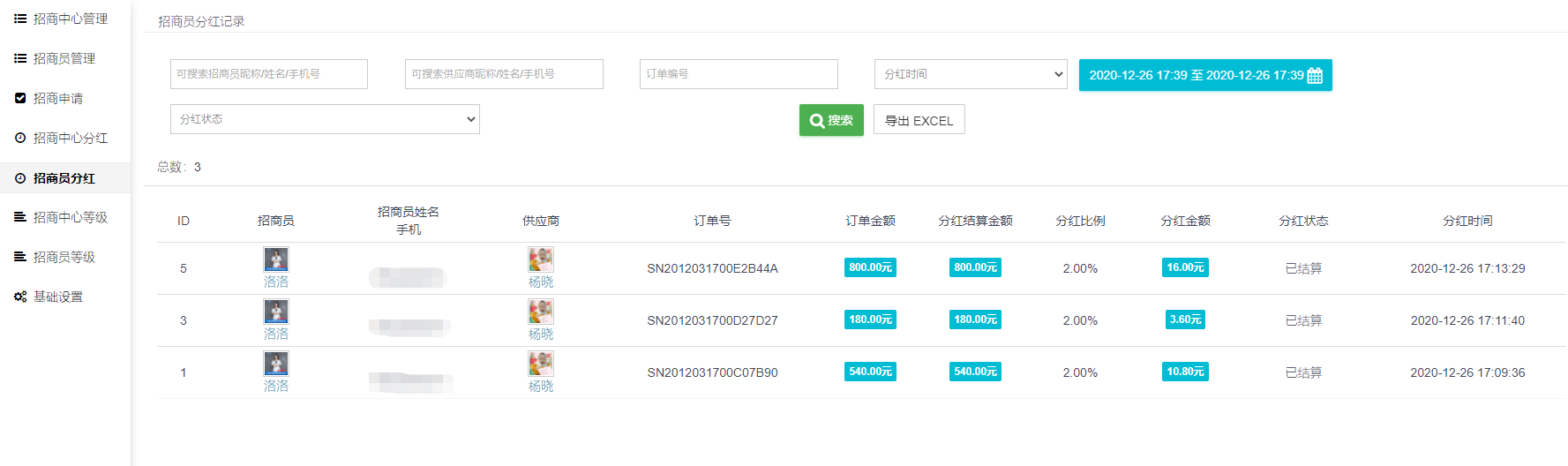The image size is (1568, 466).
Task: Click 2020-12-26 17:13:29 timestamp
Action: 1467,268
